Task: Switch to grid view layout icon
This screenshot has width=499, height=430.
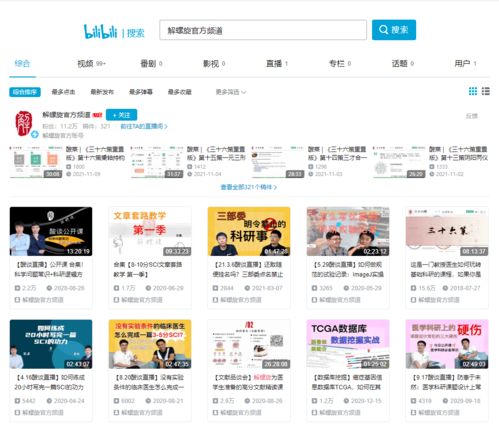Action: pos(473,91)
